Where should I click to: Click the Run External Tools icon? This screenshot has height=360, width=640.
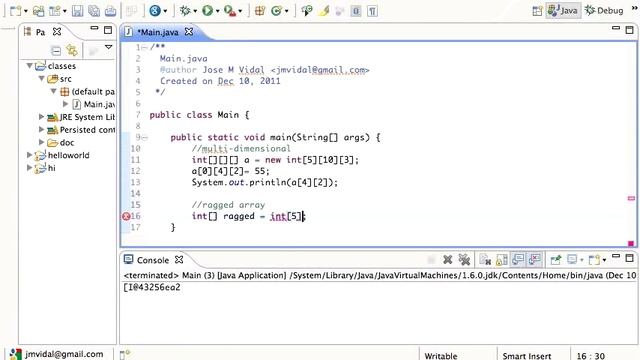pyautogui.click(x=230, y=11)
